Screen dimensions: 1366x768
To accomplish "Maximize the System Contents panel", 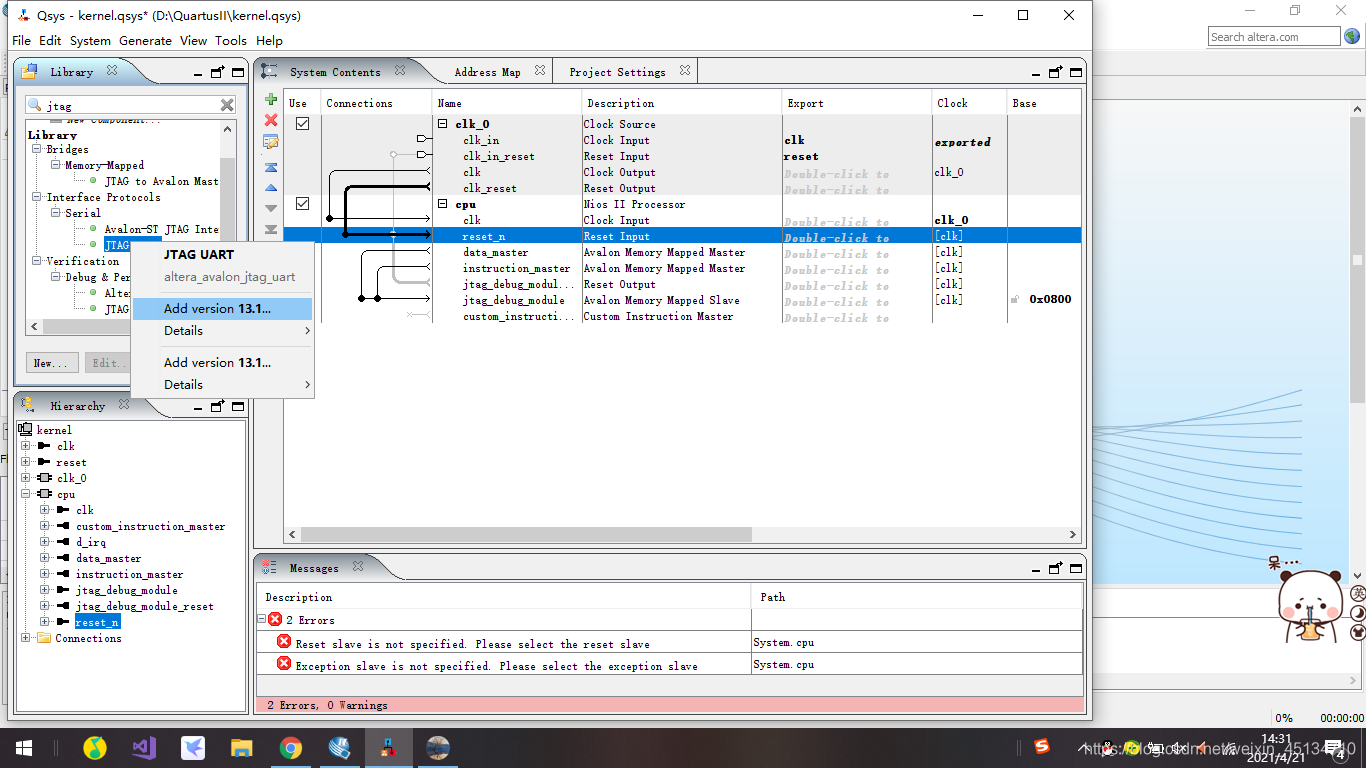I will point(1076,72).
